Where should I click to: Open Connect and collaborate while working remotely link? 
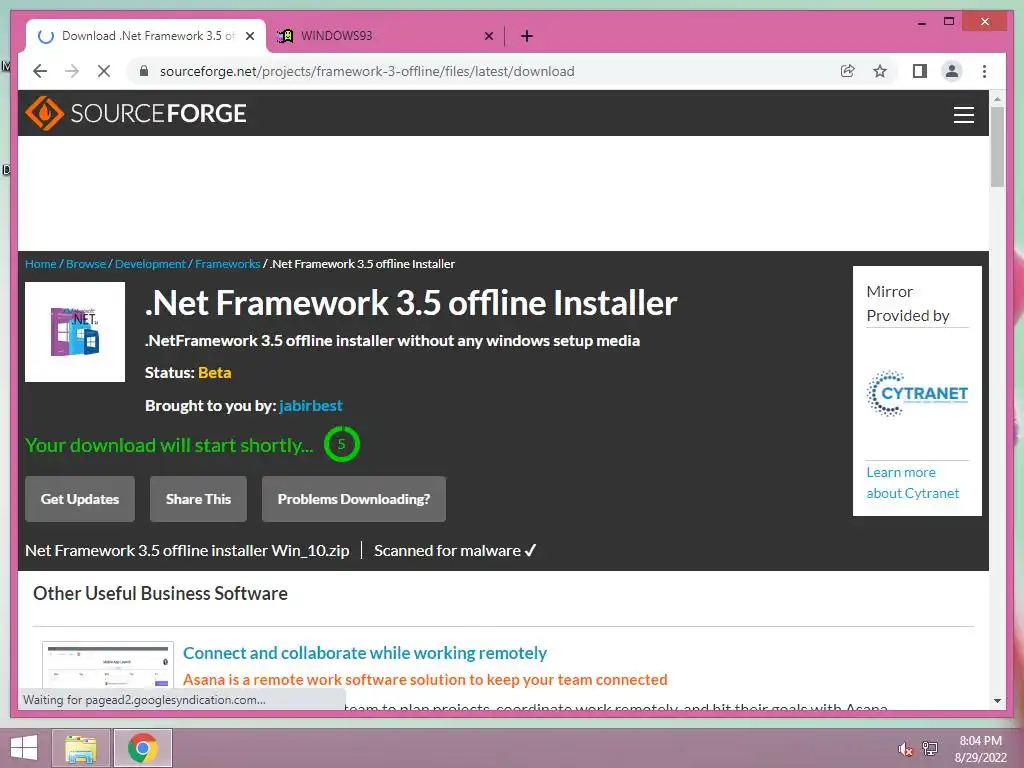tap(364, 653)
